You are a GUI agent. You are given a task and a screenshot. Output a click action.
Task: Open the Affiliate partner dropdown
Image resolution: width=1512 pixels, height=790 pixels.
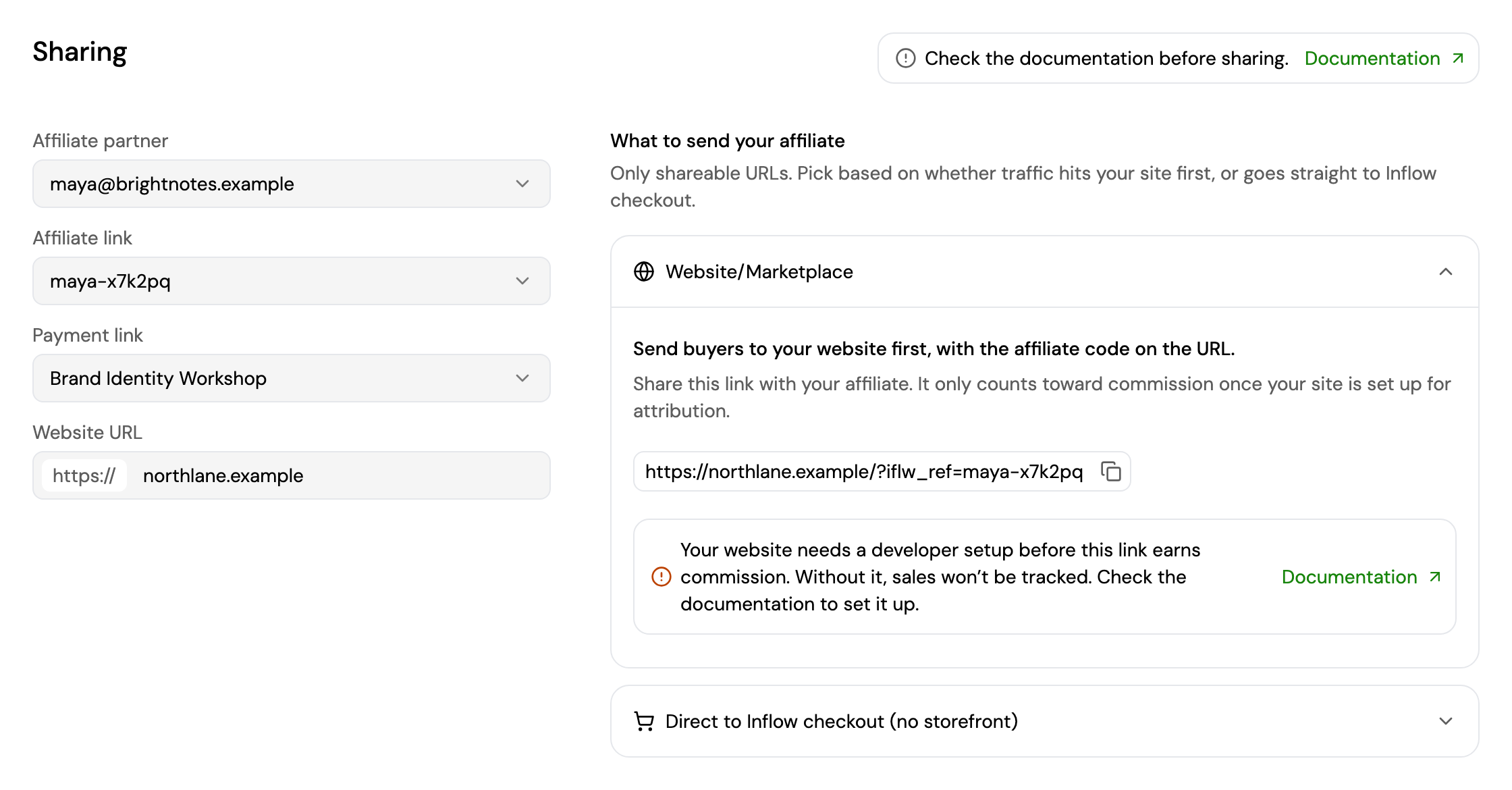(x=292, y=184)
